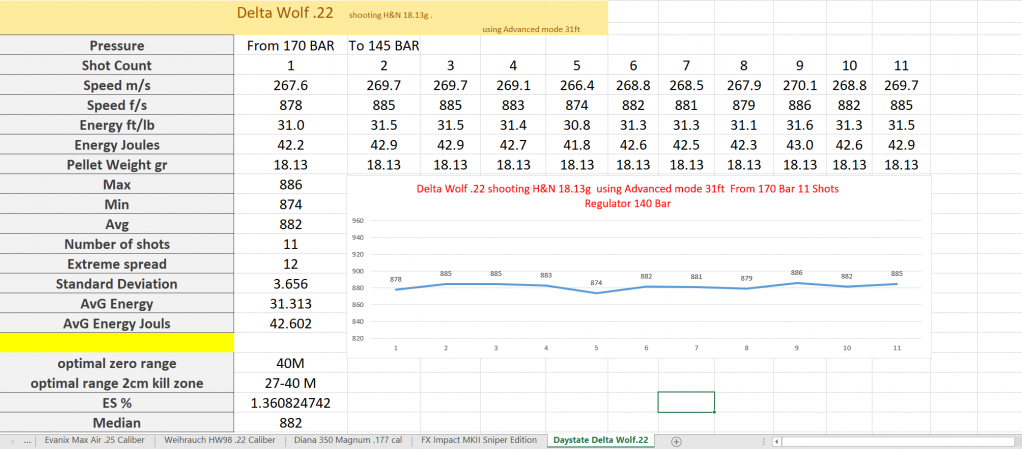
Task: Switch to FX Impact MKII Sniper Edition sheet
Action: coord(480,441)
